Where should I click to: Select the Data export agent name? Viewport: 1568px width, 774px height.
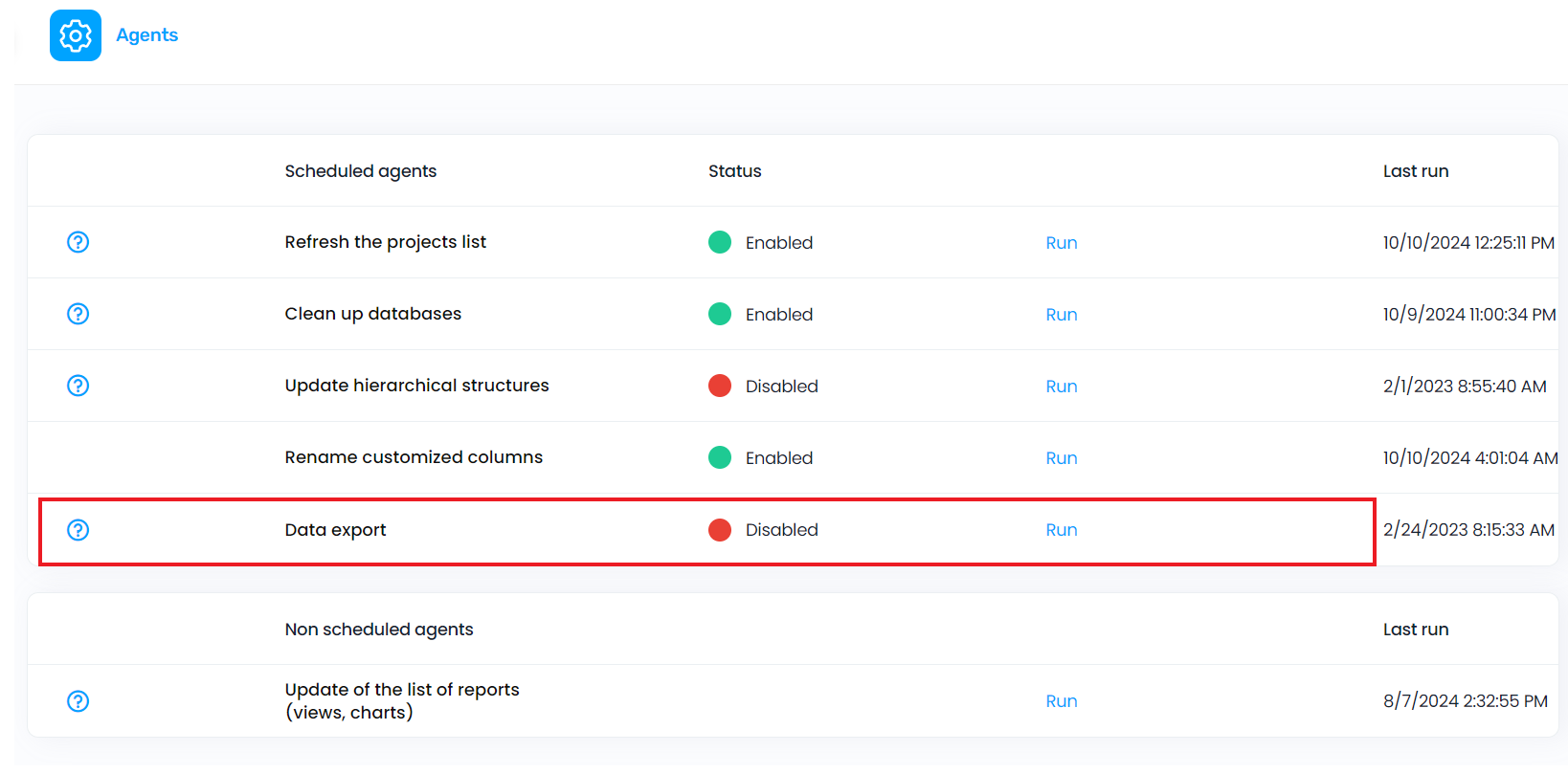(x=335, y=530)
